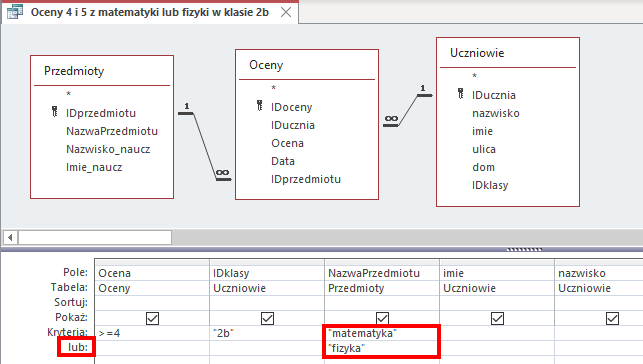Select the relationship line between Oceny and Uczniowie
This screenshot has height=364, width=643.
408,110
